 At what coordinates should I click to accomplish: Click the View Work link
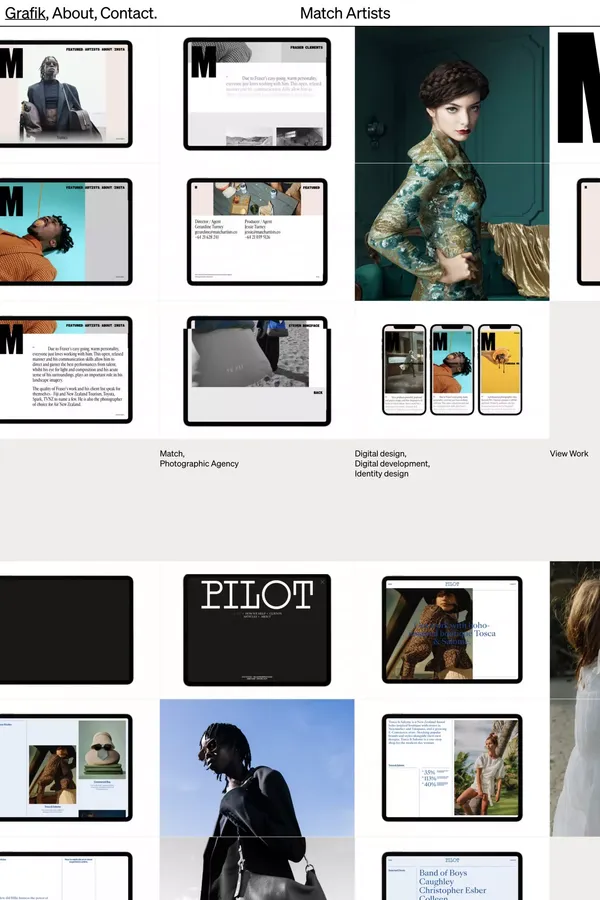click(x=568, y=453)
